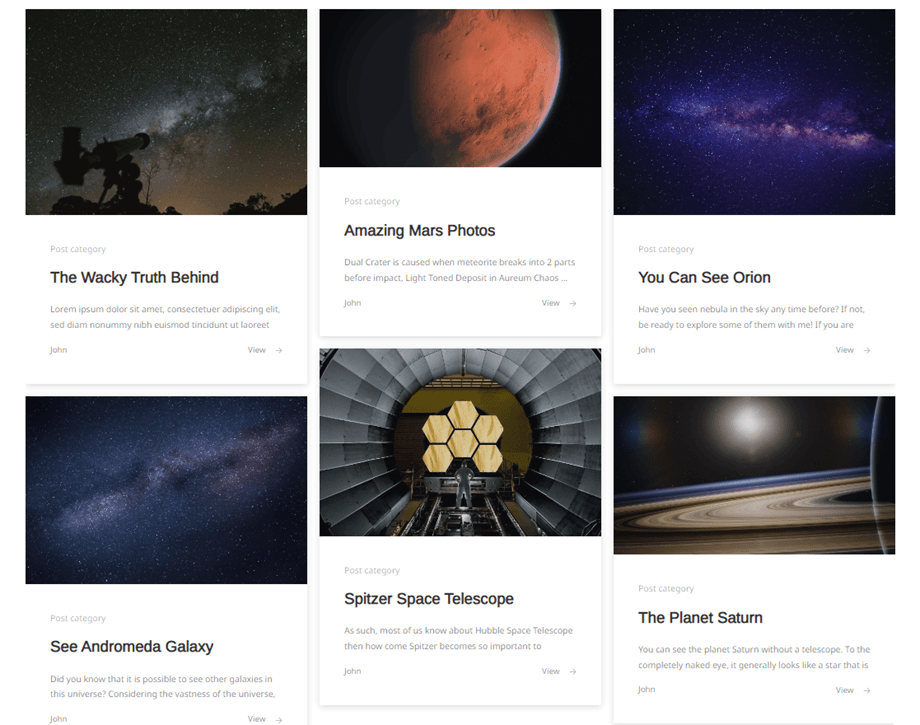Click arrow icon on Spitzer Telescope card
920x725 pixels.
click(x=573, y=672)
